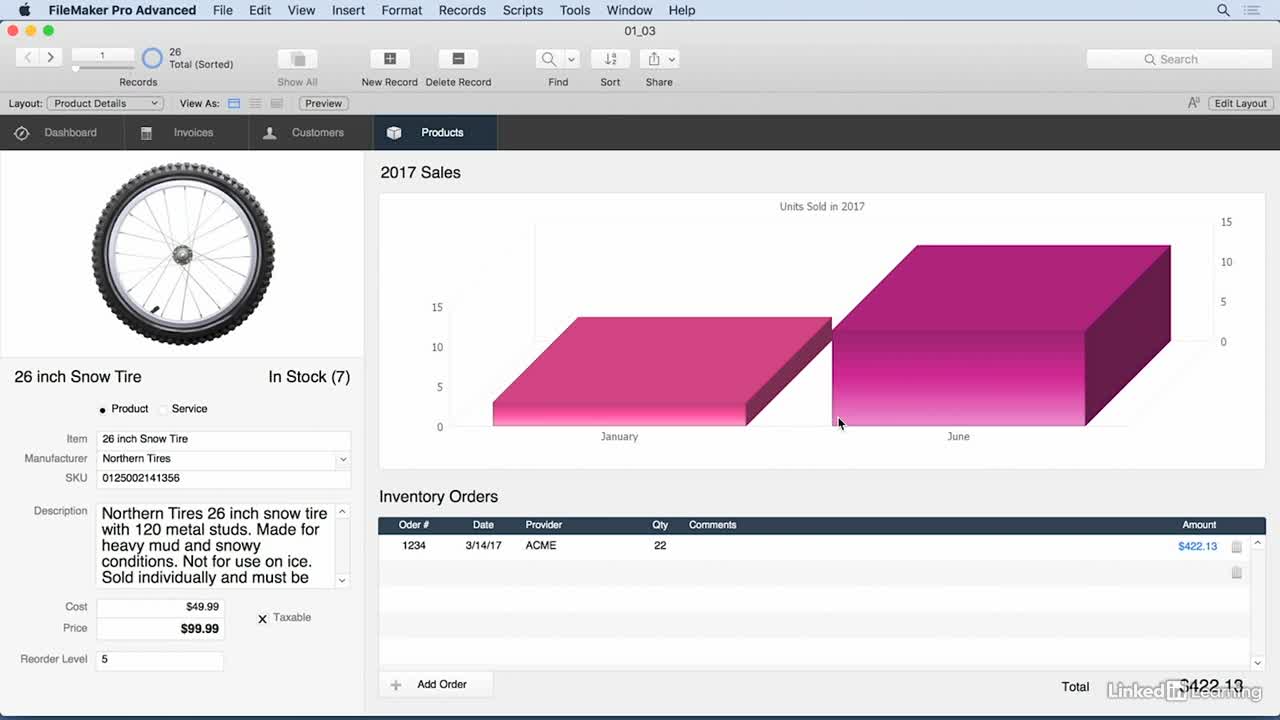Click the SKU field
Image resolution: width=1280 pixels, height=720 pixels.
click(x=223, y=479)
